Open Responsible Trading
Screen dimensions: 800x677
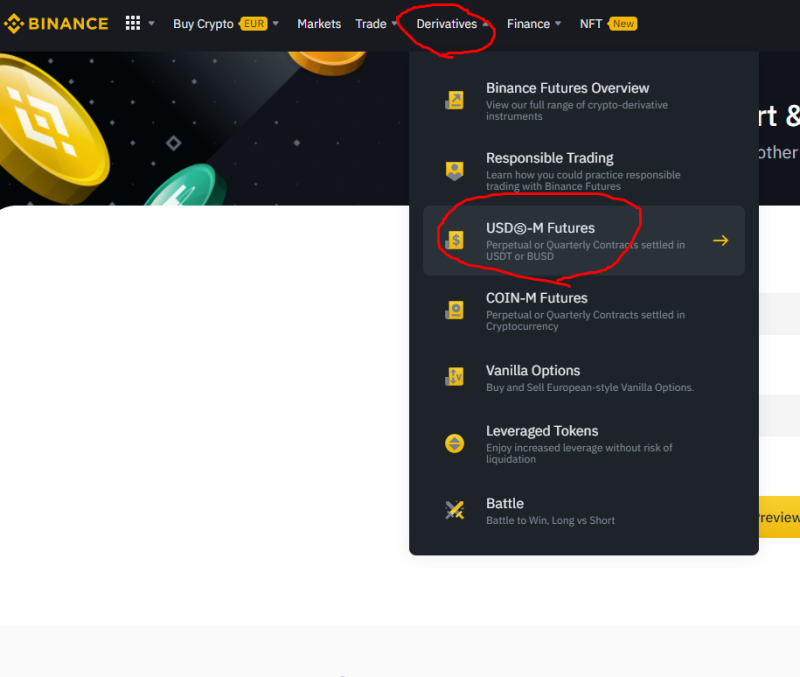[x=584, y=171]
